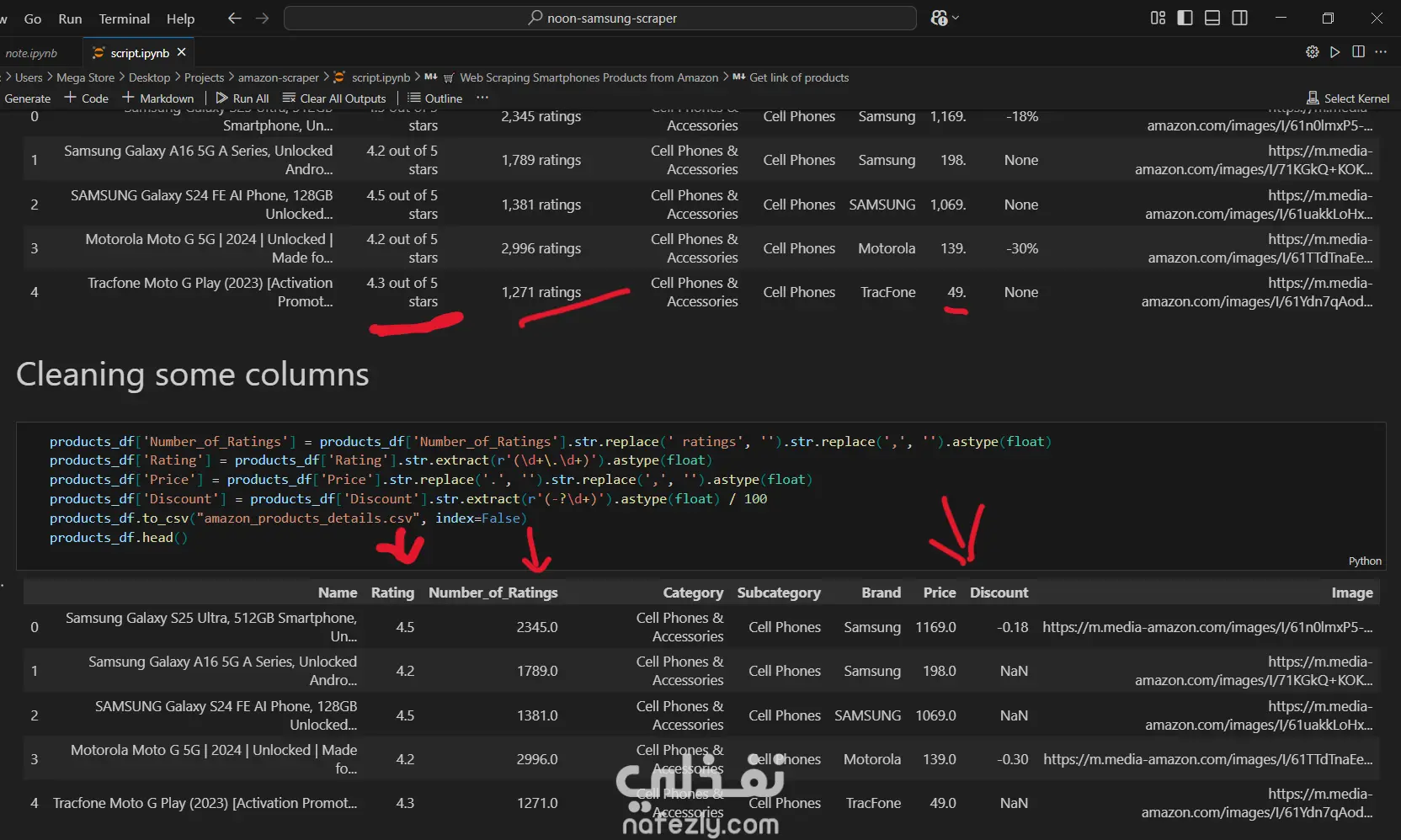Open notebook settings gear icon
The width and height of the screenshot is (1401, 840).
[x=1312, y=52]
